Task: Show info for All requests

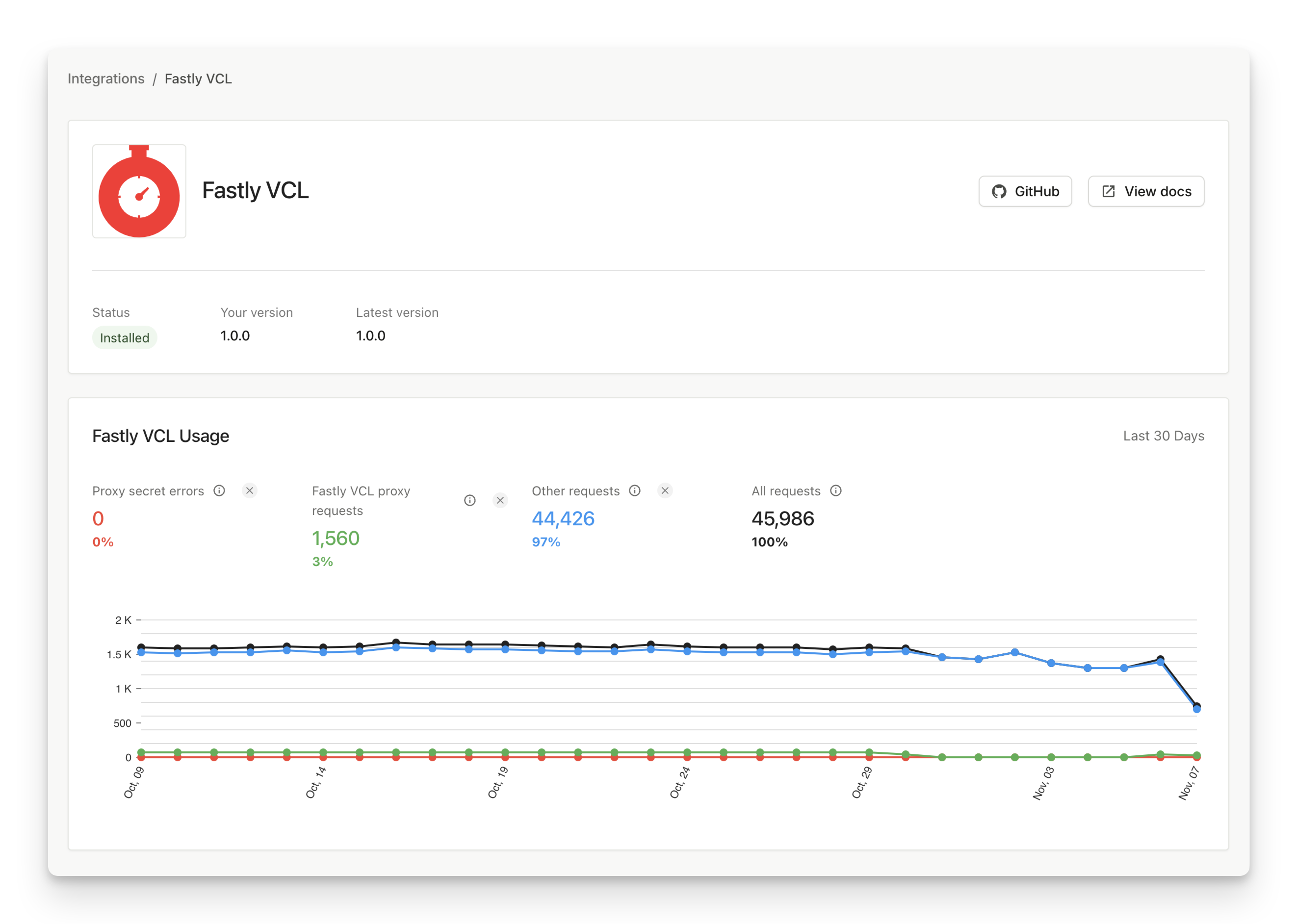Action: 835,490
